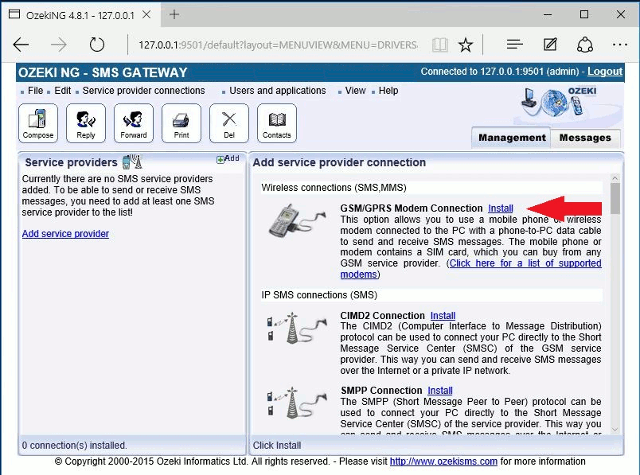Open the View menu
The height and width of the screenshot is (475, 640).
coord(355,91)
